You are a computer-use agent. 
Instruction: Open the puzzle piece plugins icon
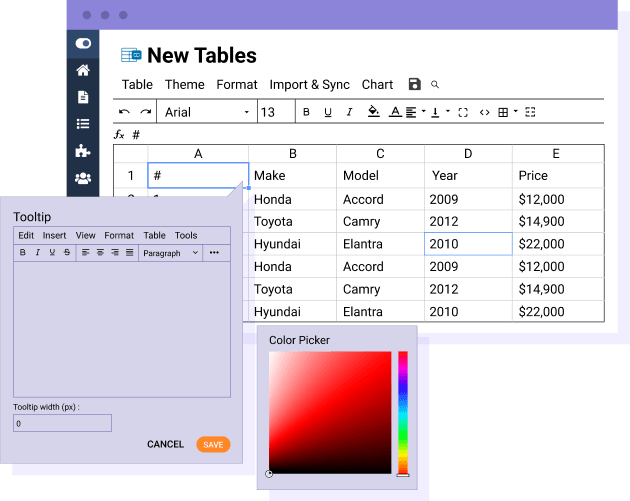83,151
